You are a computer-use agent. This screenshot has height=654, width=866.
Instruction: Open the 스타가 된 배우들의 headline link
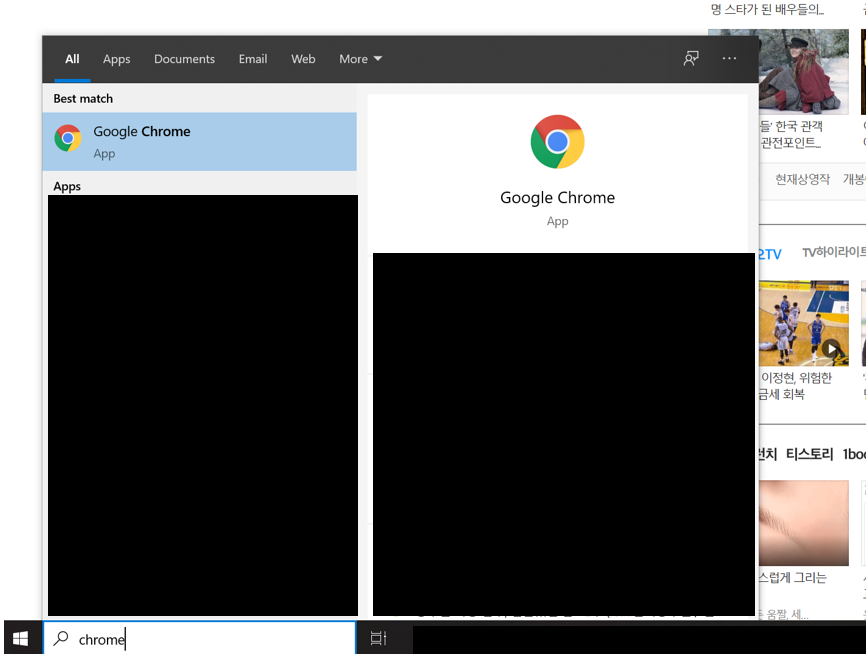767,9
